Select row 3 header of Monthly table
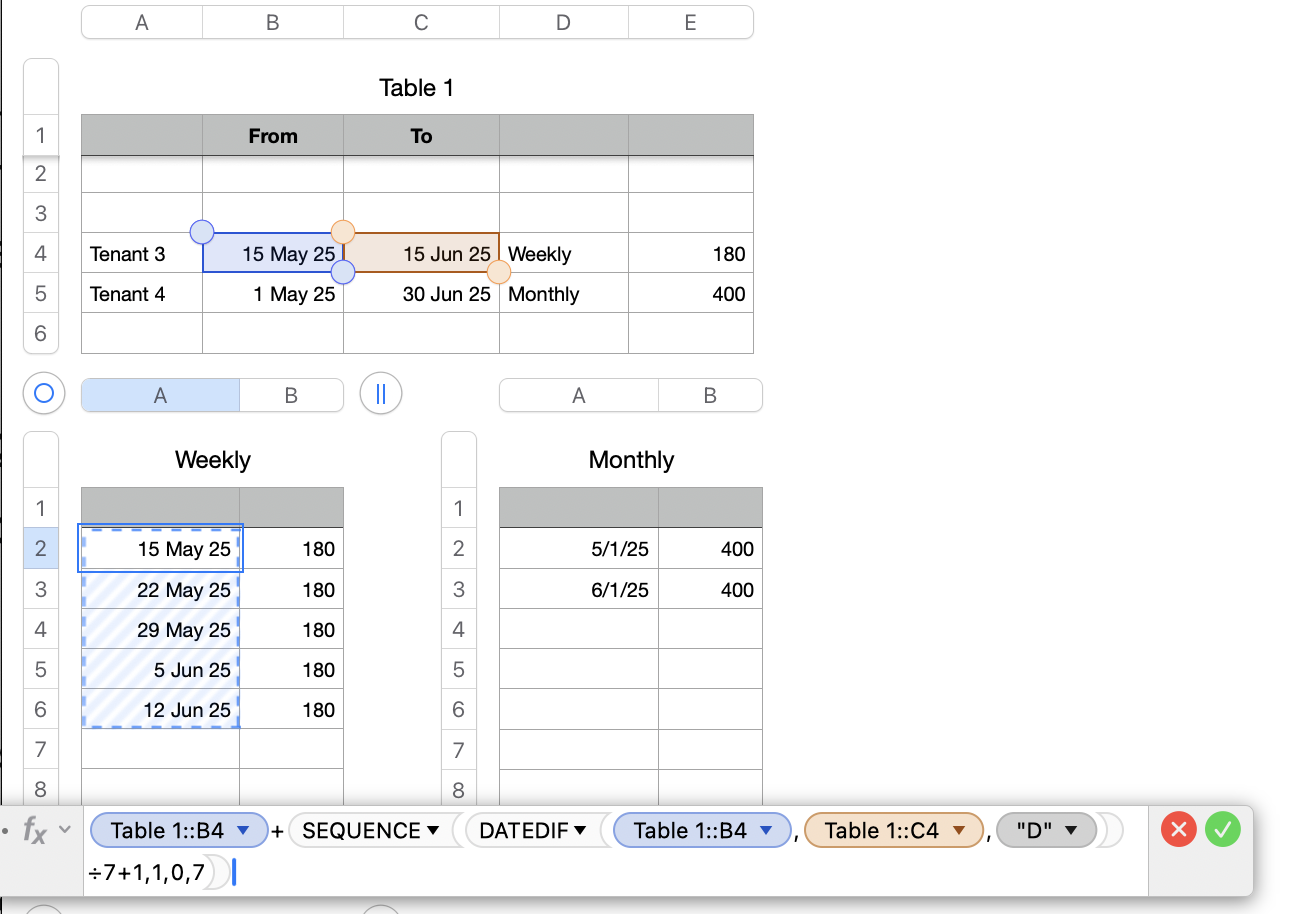1294x914 pixels. pos(459,589)
